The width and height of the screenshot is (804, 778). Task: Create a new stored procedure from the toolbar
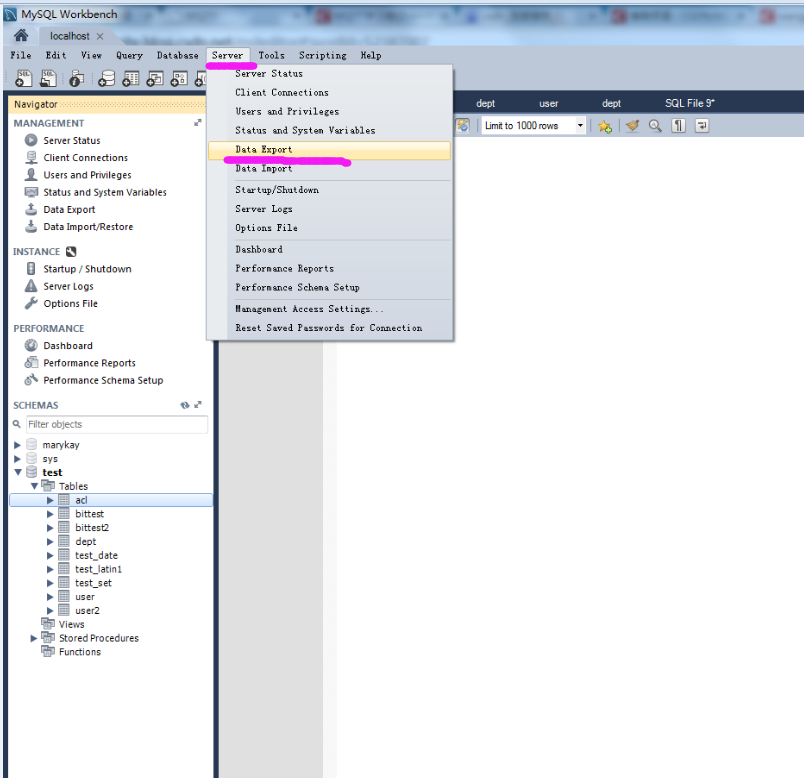click(x=178, y=78)
